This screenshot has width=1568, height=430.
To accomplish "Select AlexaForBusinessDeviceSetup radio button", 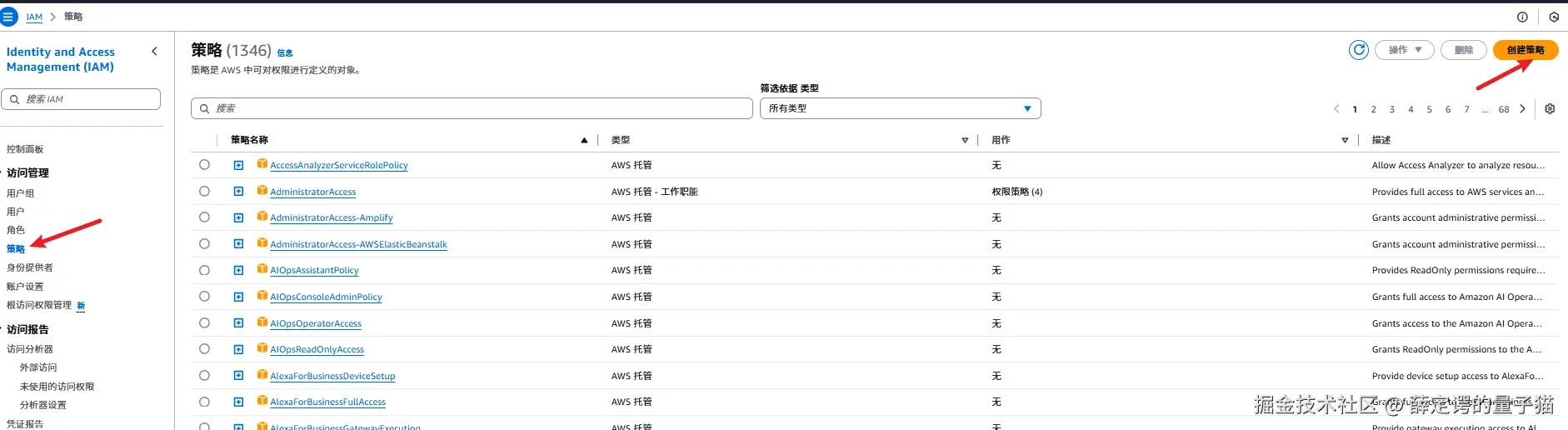I will (204, 376).
